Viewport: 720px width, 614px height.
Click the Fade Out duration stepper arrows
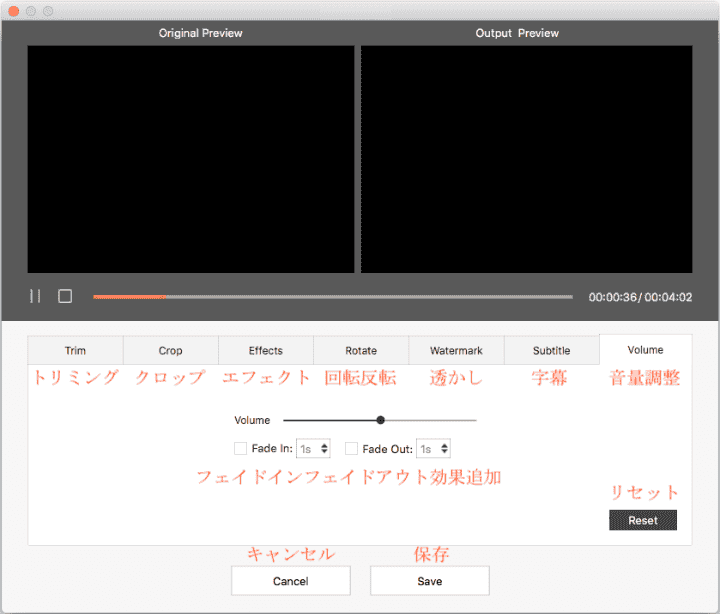pos(444,449)
